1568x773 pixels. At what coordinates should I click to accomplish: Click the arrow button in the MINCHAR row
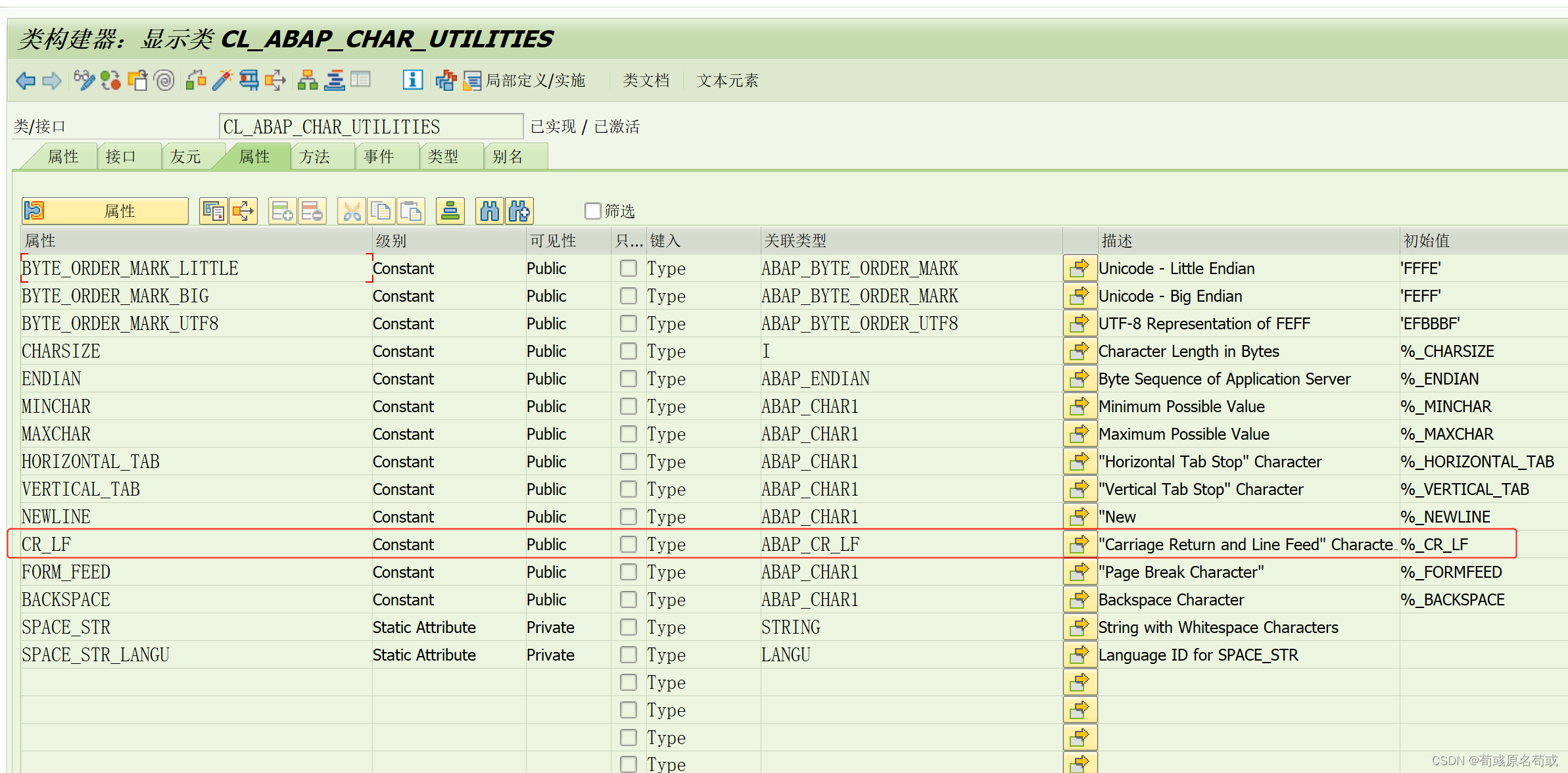1080,406
